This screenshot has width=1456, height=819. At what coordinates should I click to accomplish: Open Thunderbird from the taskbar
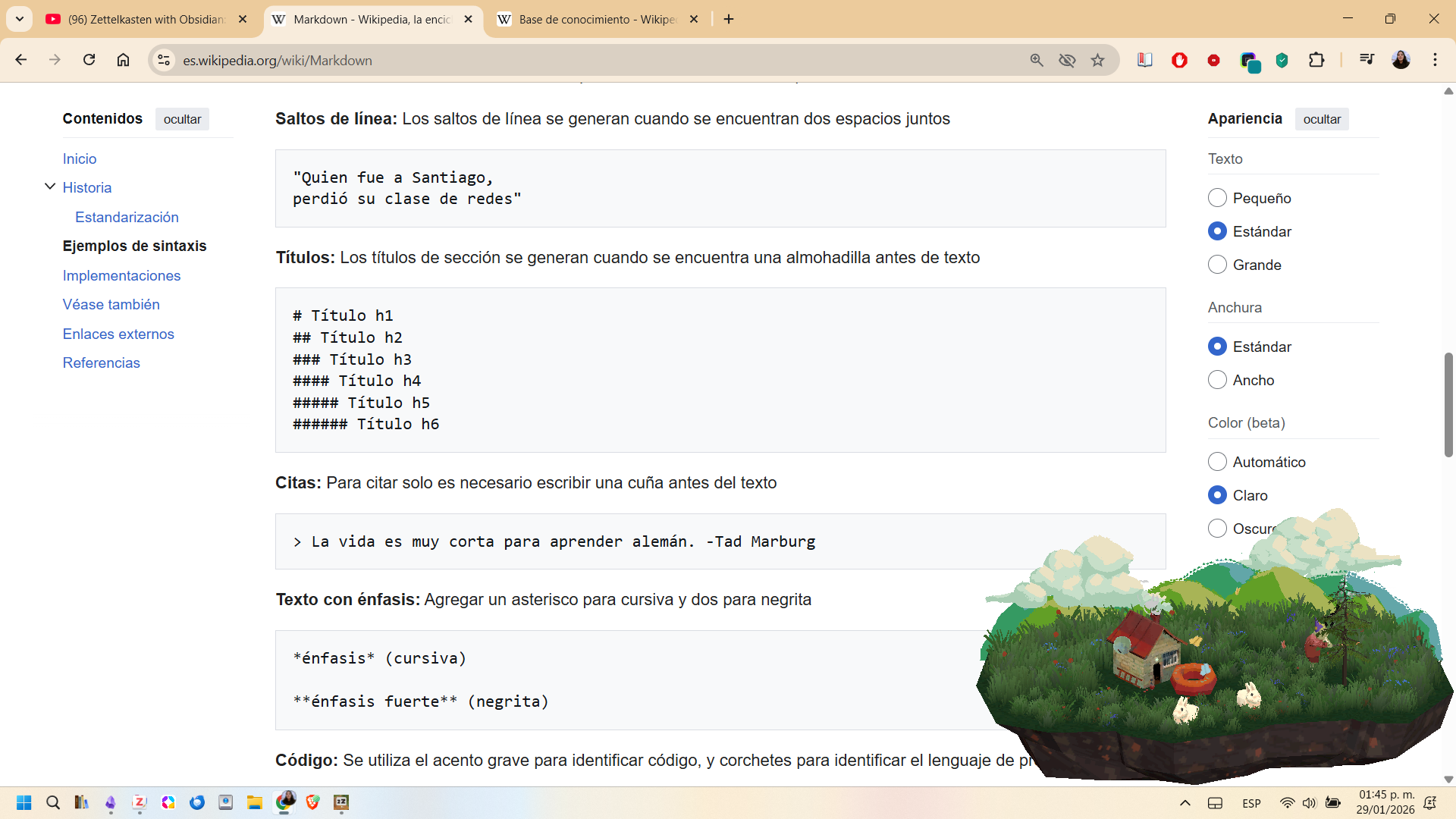pyautogui.click(x=197, y=802)
